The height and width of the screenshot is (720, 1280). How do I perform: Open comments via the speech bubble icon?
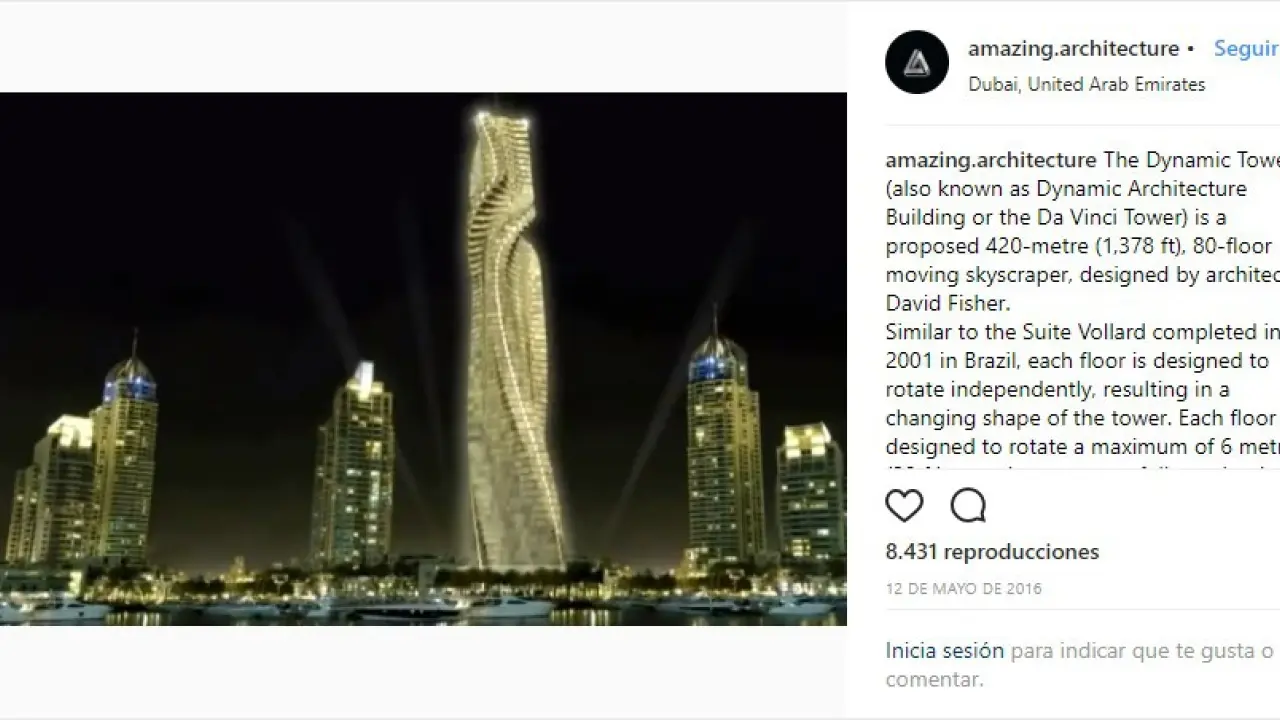pyautogui.click(x=968, y=506)
